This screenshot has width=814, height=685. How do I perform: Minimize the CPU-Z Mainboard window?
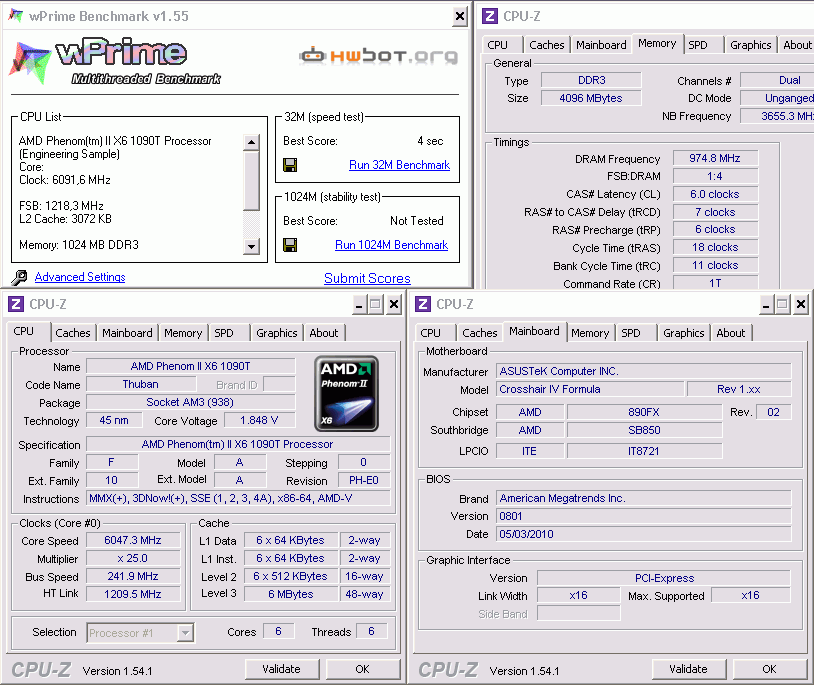pos(766,305)
